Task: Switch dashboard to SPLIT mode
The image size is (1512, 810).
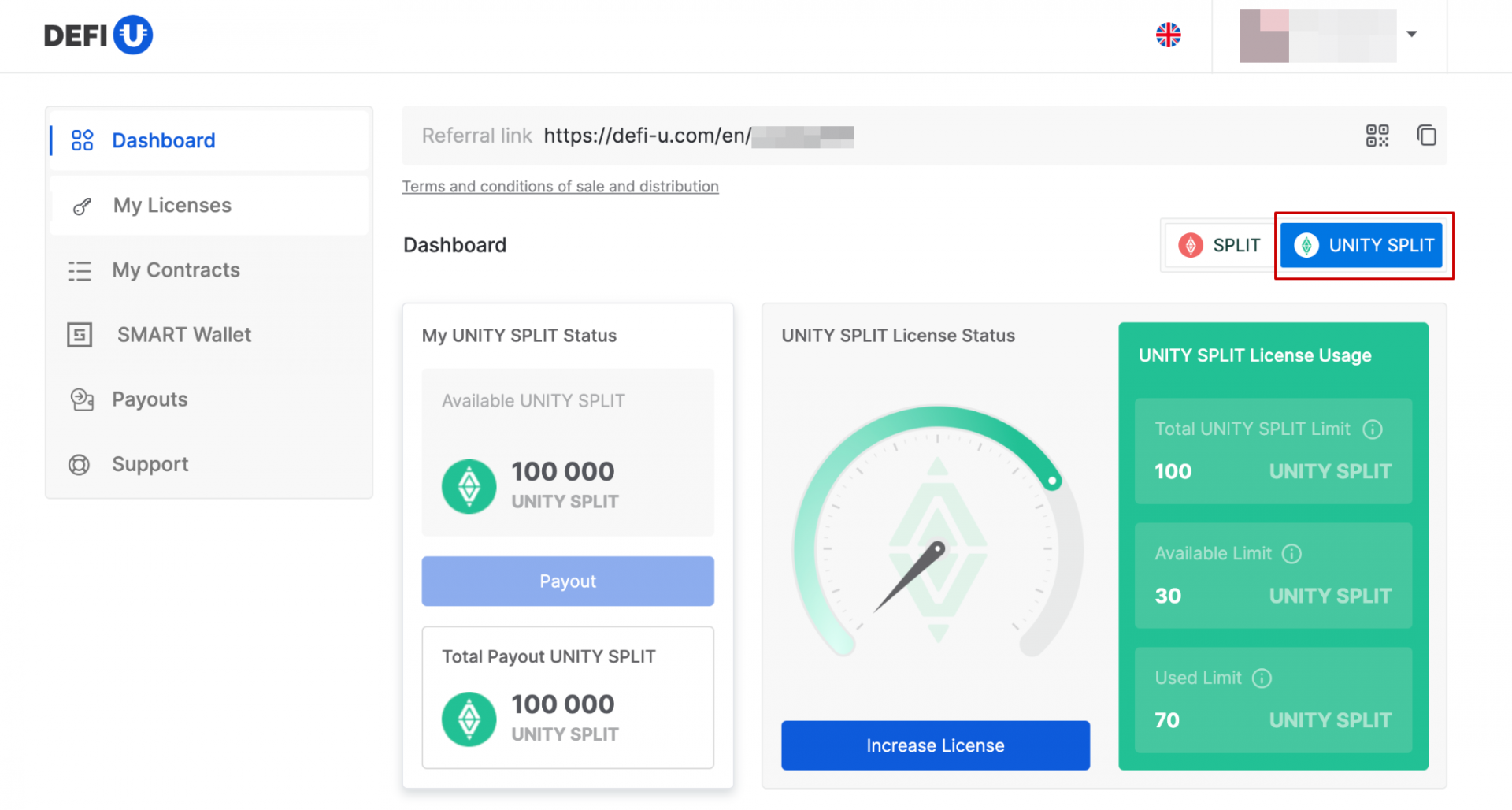Action: 1219,246
